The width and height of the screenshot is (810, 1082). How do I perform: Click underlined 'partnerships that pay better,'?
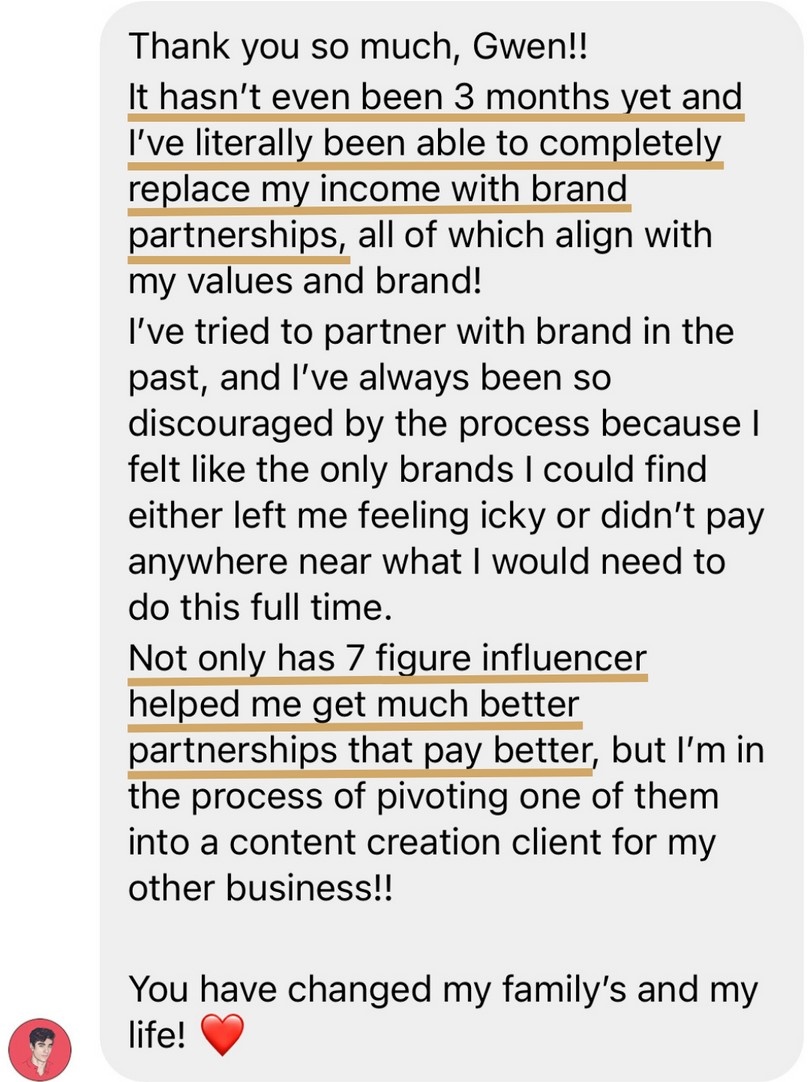[362, 751]
